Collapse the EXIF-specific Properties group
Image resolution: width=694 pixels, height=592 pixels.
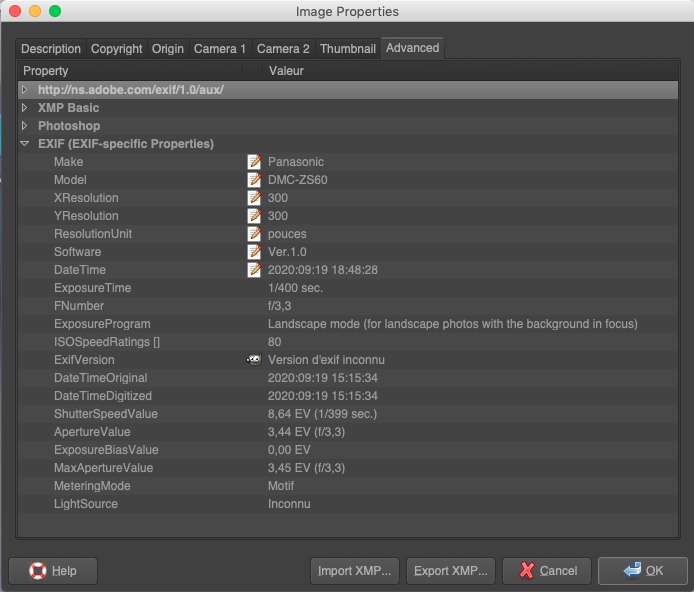point(25,144)
